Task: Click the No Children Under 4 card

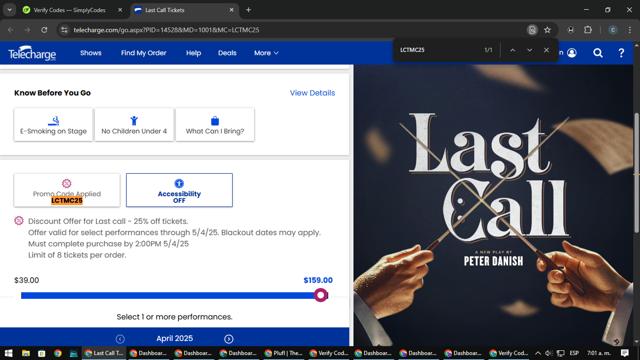Action: coord(134,125)
